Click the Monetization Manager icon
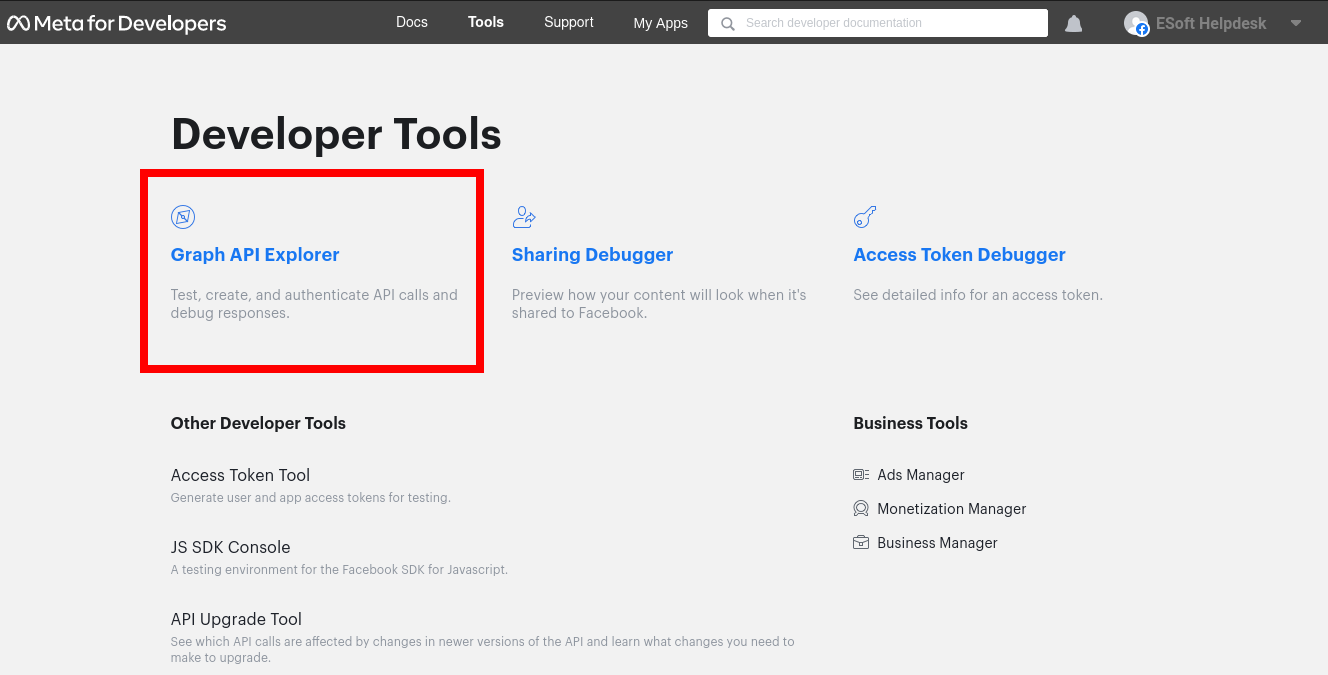Image resolution: width=1328 pixels, height=675 pixels. [861, 509]
